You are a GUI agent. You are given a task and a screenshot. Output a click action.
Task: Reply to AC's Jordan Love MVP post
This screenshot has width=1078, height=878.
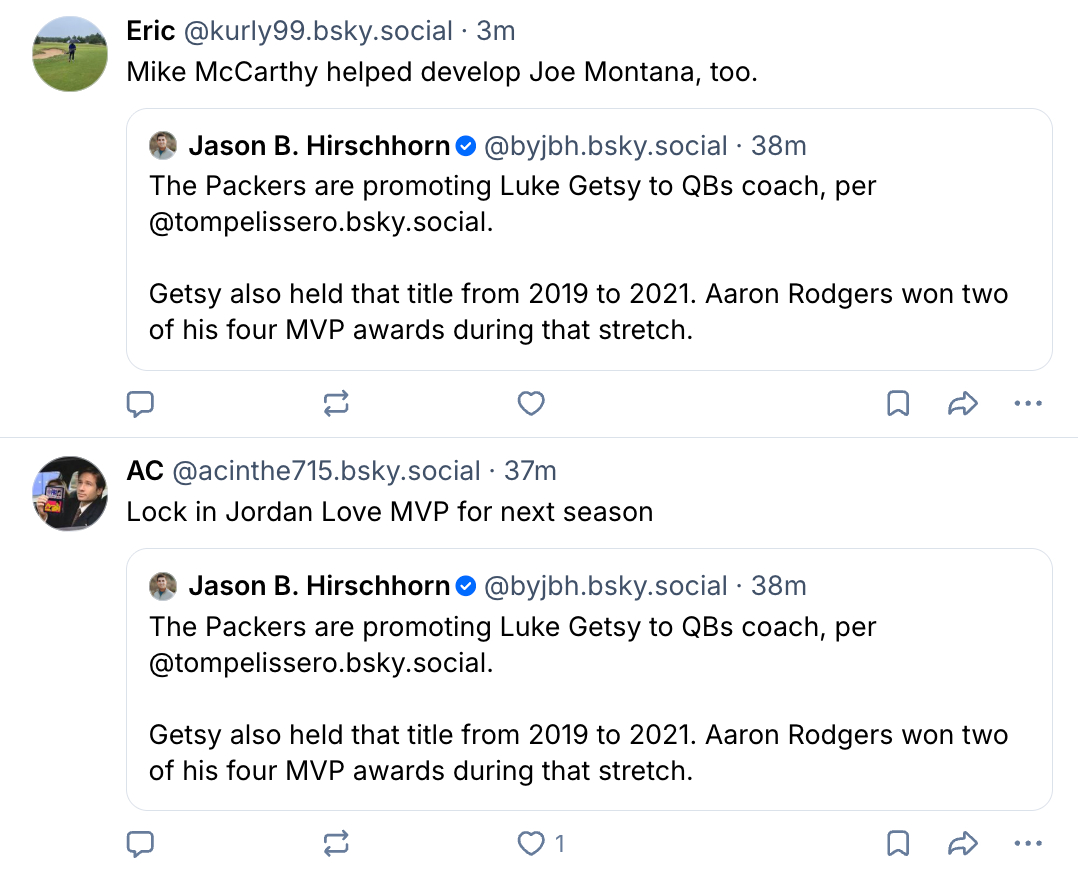pos(141,844)
